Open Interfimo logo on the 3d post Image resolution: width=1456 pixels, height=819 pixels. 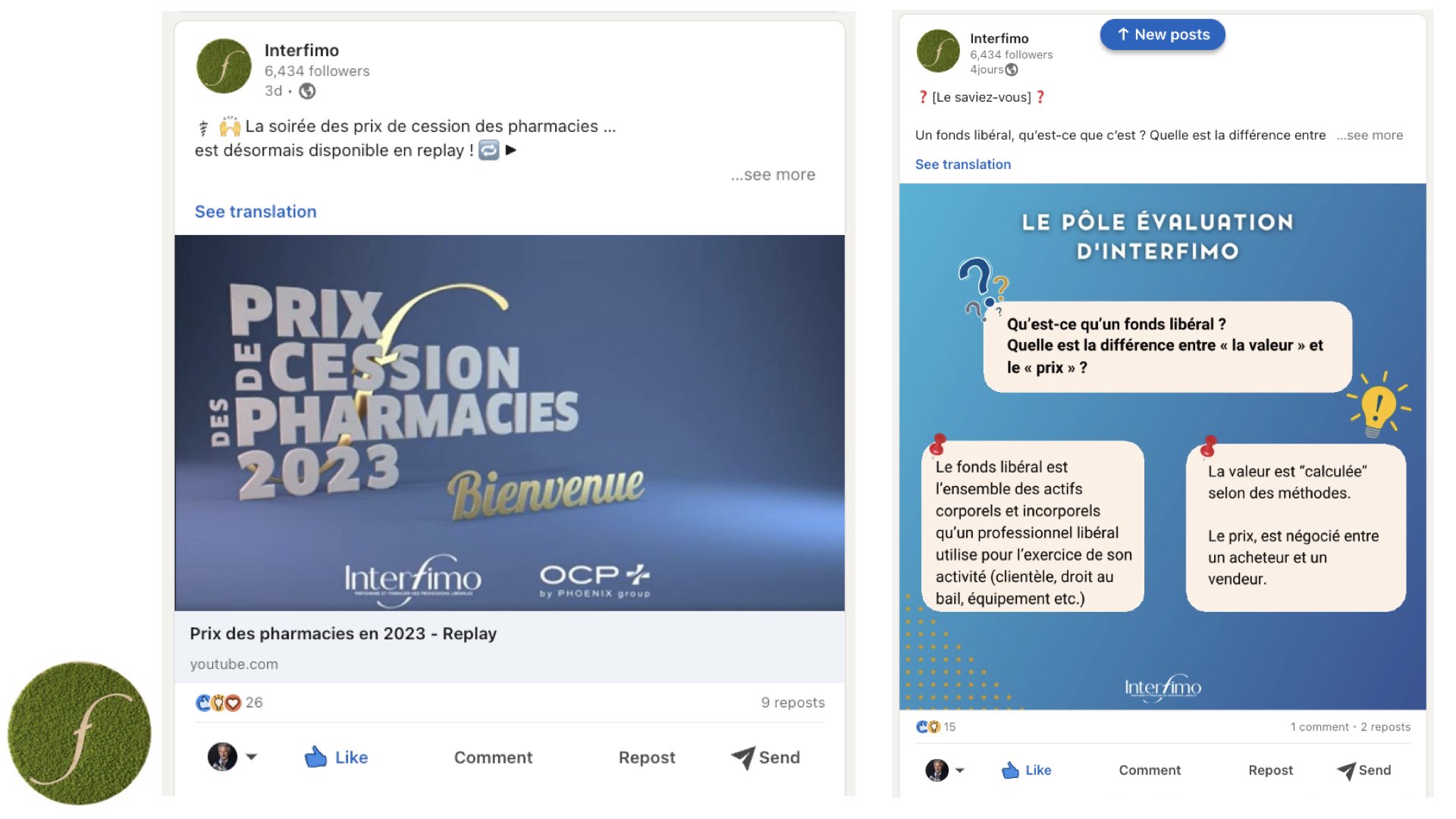coord(224,66)
